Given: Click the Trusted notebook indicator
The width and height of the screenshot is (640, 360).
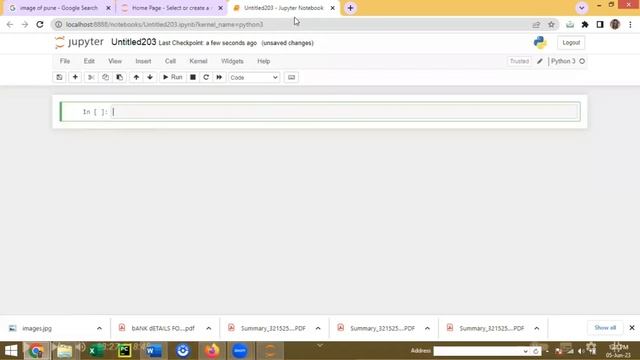Looking at the screenshot, I should [519, 61].
